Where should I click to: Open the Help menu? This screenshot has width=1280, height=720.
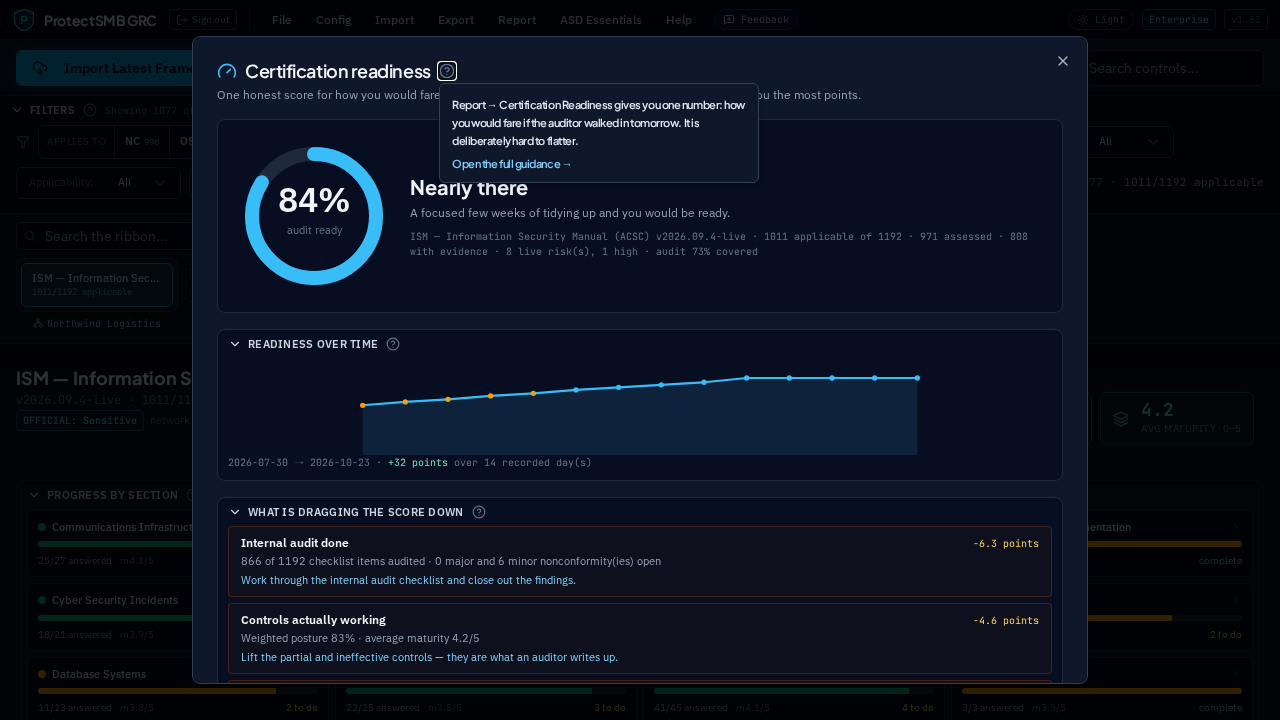click(x=679, y=20)
